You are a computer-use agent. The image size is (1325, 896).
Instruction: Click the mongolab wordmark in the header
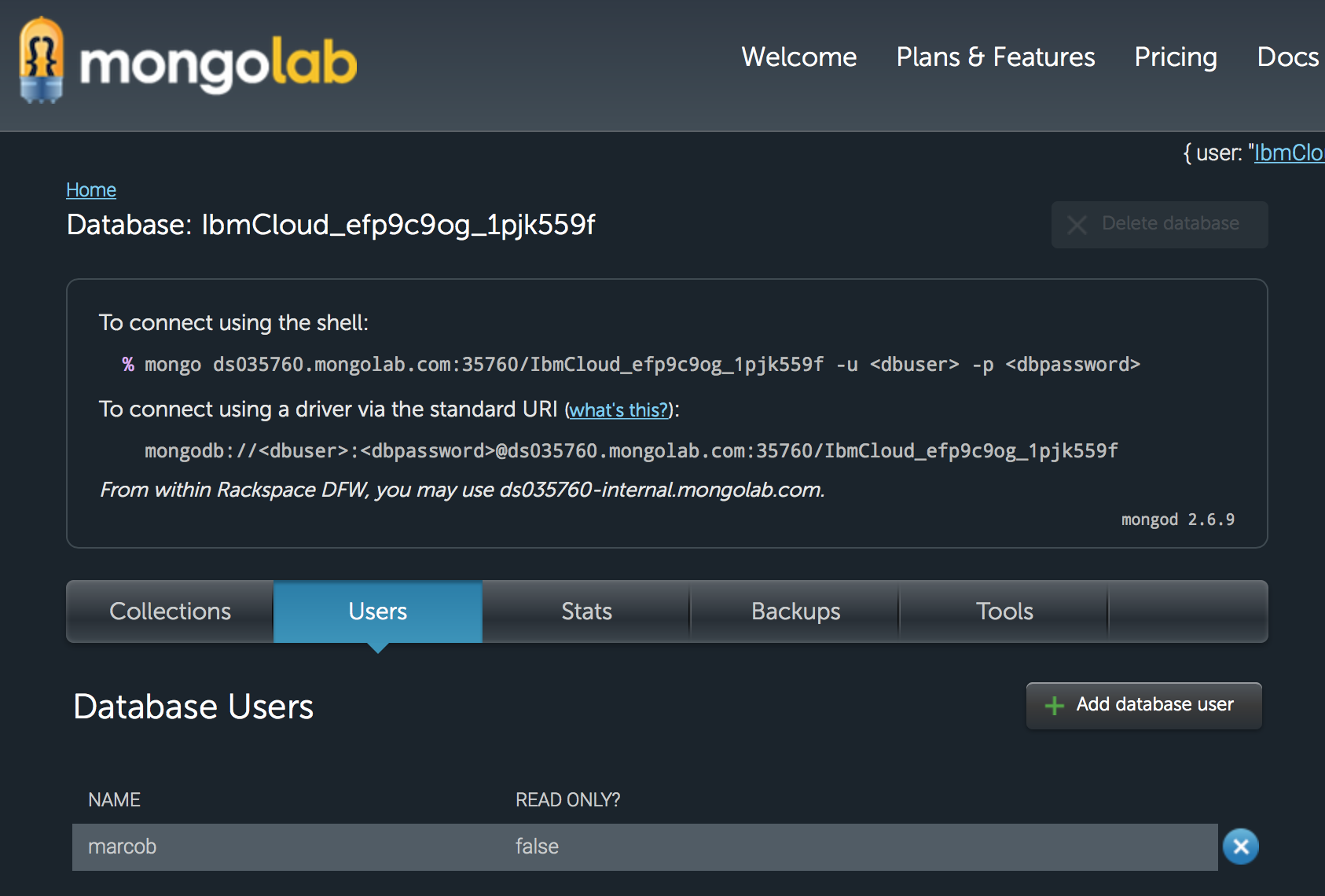(218, 64)
